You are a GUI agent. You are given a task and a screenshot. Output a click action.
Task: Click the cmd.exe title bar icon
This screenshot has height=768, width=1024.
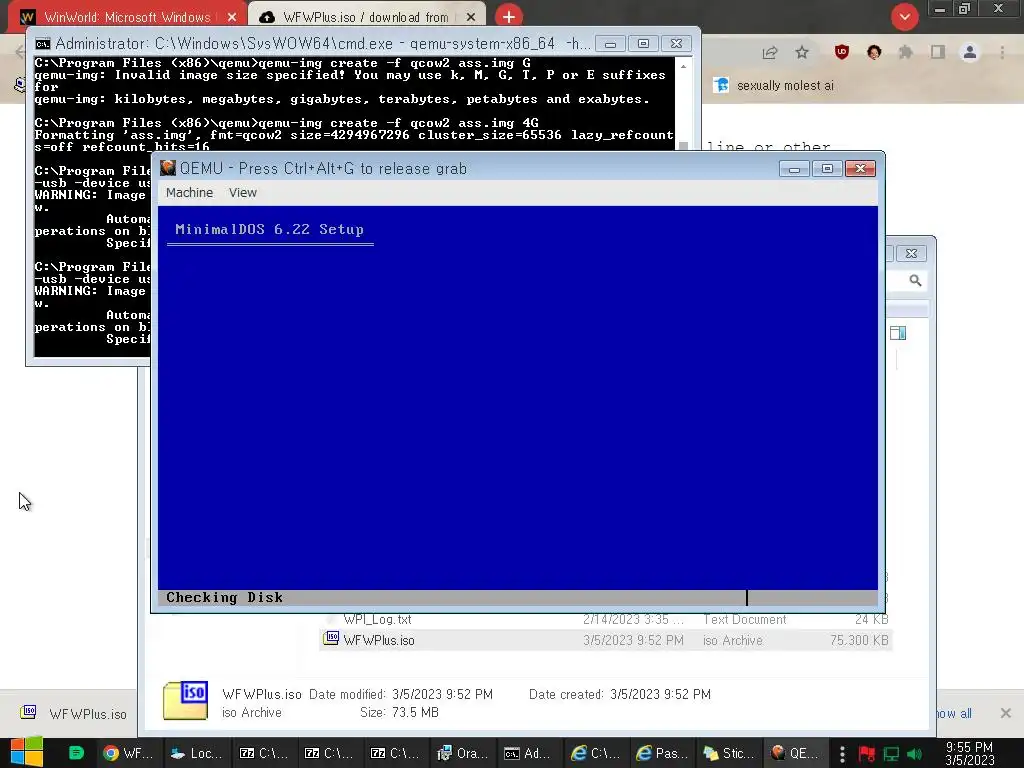pyautogui.click(x=42, y=44)
